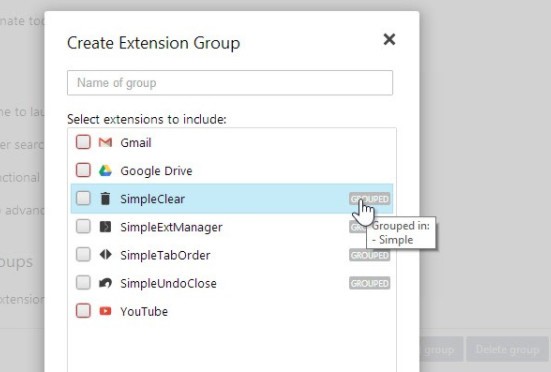Click the GROUPED badge on SimpleClear
Image resolution: width=551 pixels, height=372 pixels.
pos(370,199)
